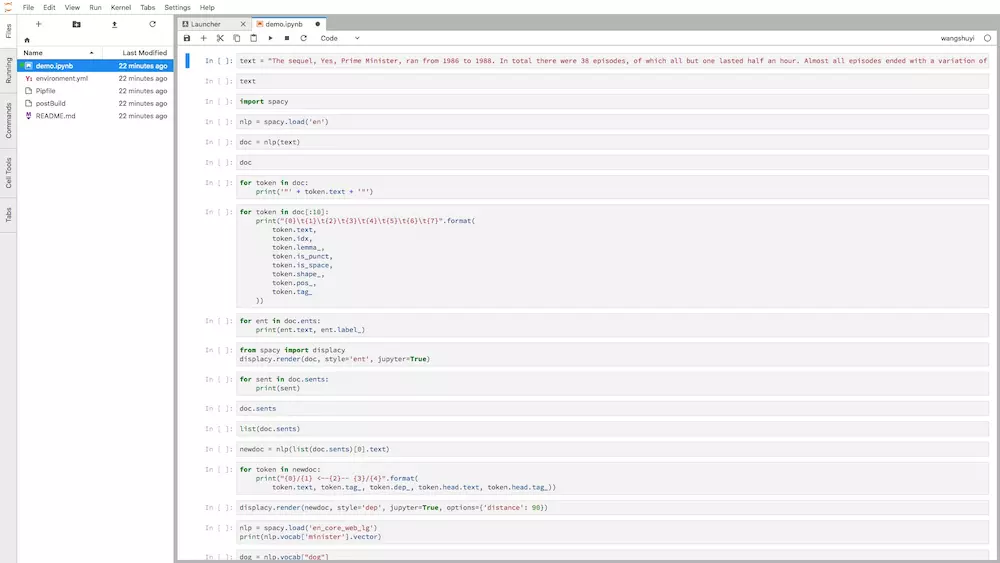
Task: Open a new launcher with the plus icon in file browser
Action: [x=38, y=24]
